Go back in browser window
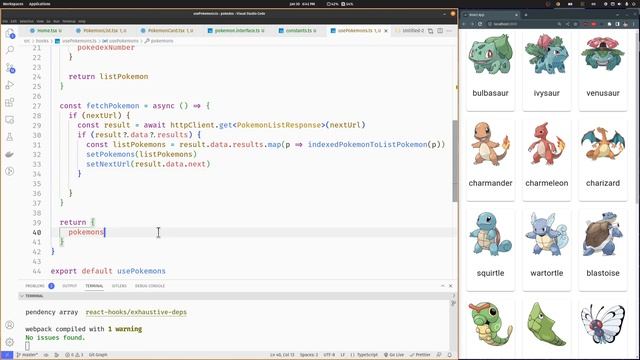Screen dimensions: 640x360 point(464,24)
